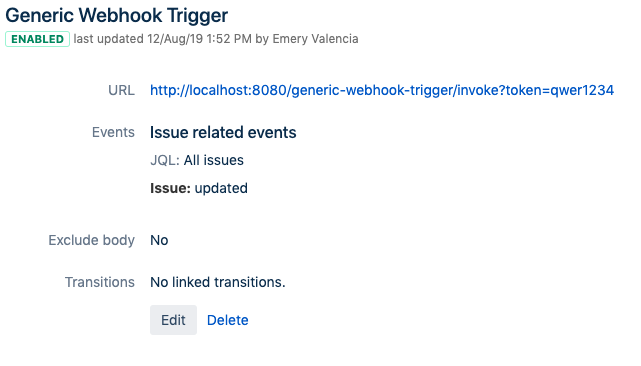This screenshot has height=366, width=641.
Task: Click the updated event value
Action: 221,188
